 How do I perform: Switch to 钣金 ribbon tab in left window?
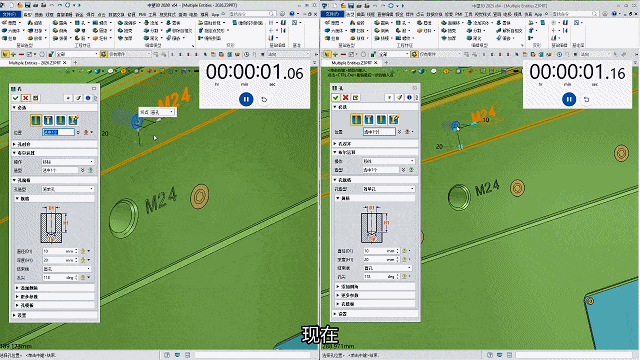tap(79, 14)
